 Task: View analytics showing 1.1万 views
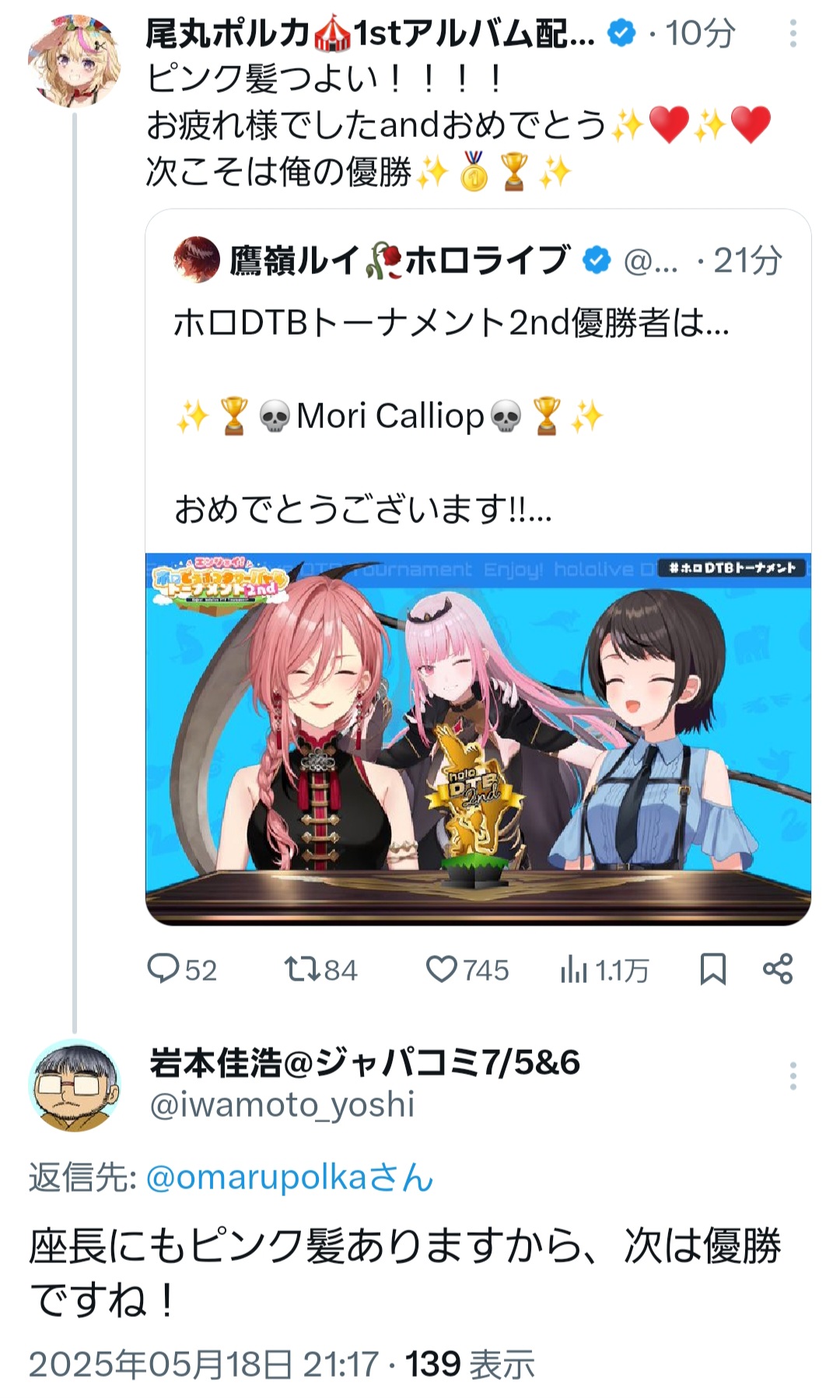point(604,970)
